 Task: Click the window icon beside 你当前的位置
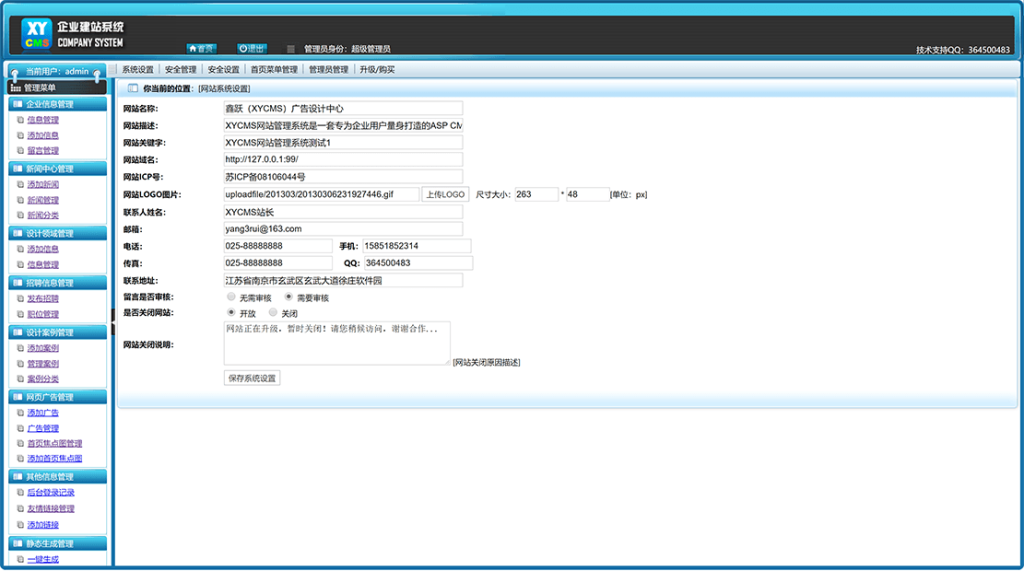coord(133,88)
